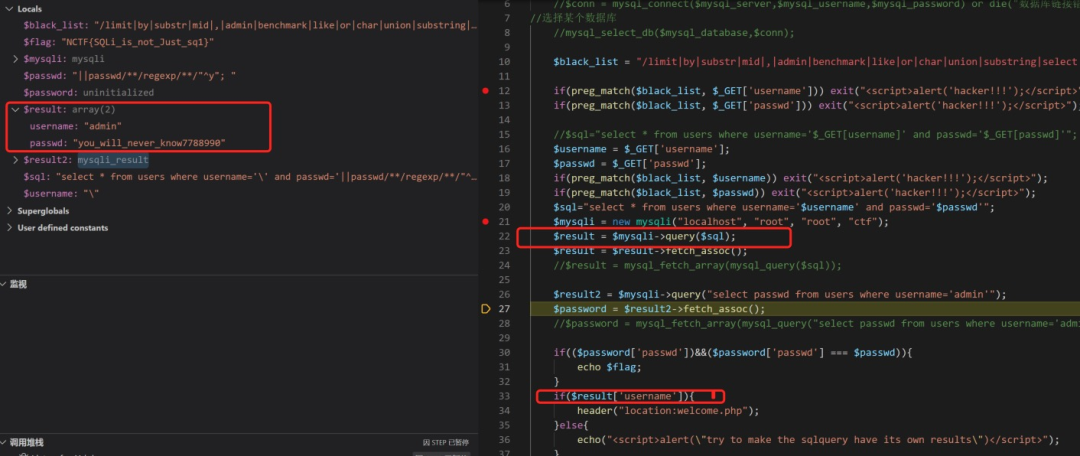This screenshot has height=456, width=1080.
Task: Click the header("location:welcome.php") line
Action: 668,411
